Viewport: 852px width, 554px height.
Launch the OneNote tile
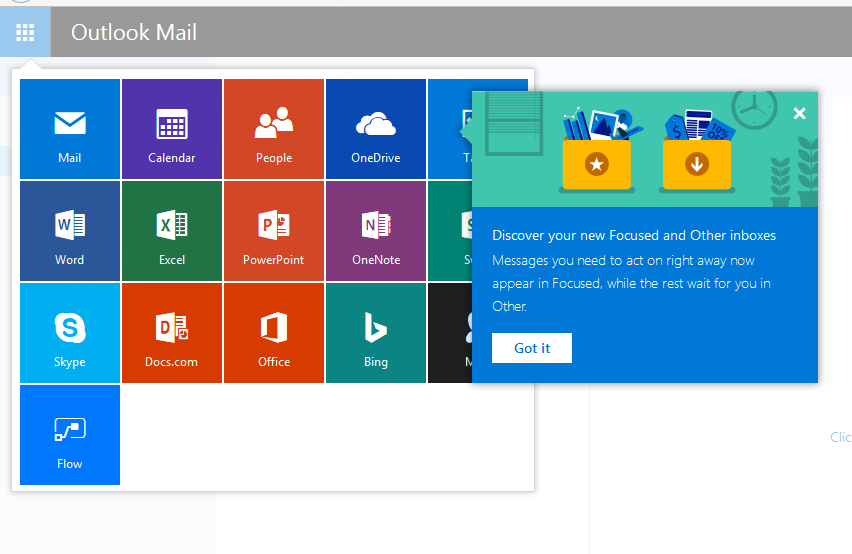click(376, 231)
